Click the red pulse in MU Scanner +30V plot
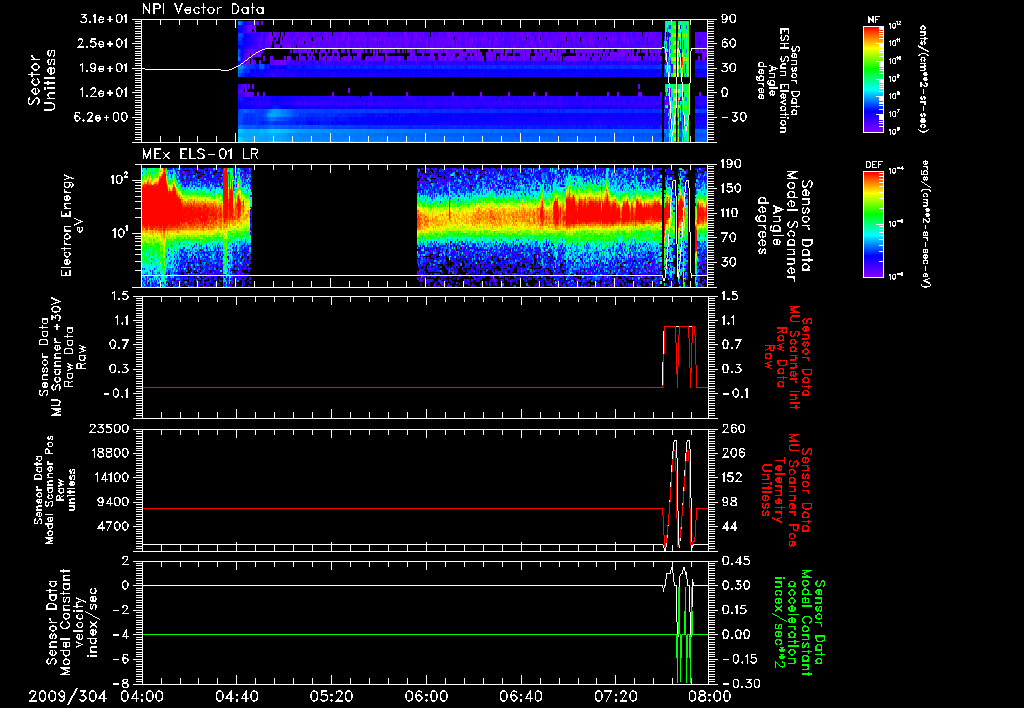1024x708 pixels. pyautogui.click(x=679, y=357)
